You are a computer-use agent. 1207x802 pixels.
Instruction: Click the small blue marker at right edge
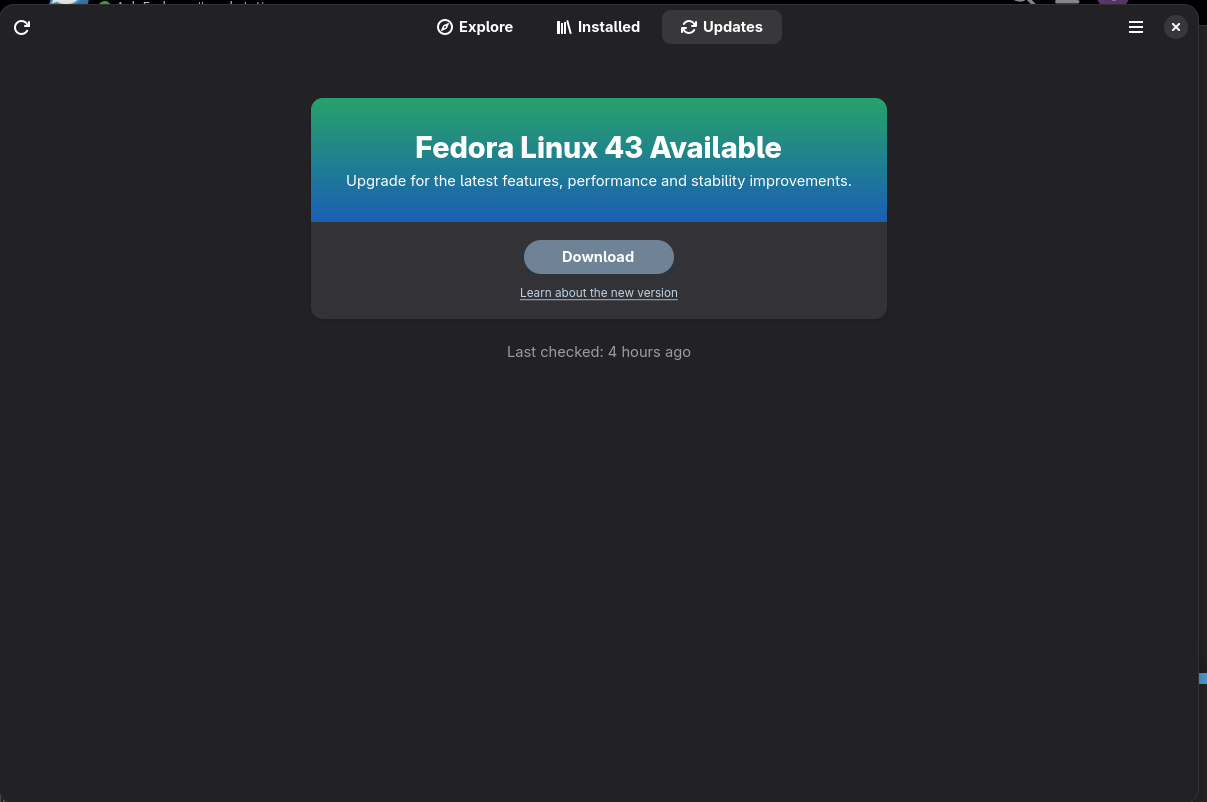click(1203, 678)
